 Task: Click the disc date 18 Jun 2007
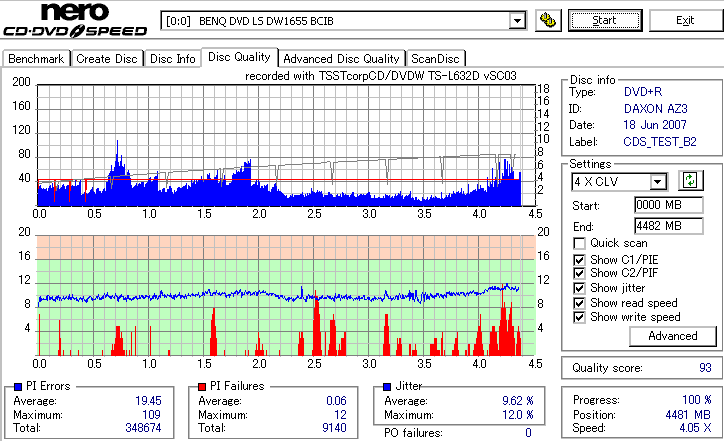(x=655, y=125)
